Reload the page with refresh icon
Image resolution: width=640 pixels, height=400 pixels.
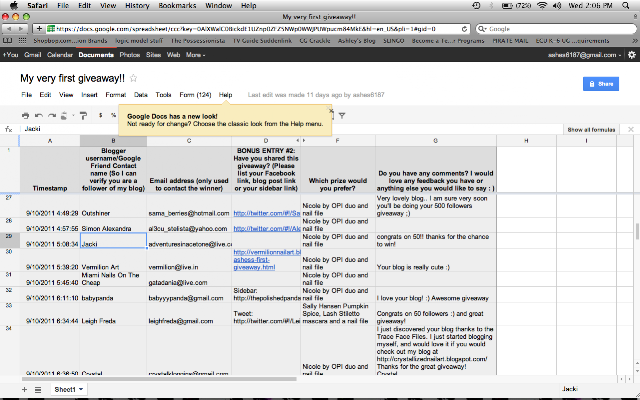(x=464, y=29)
